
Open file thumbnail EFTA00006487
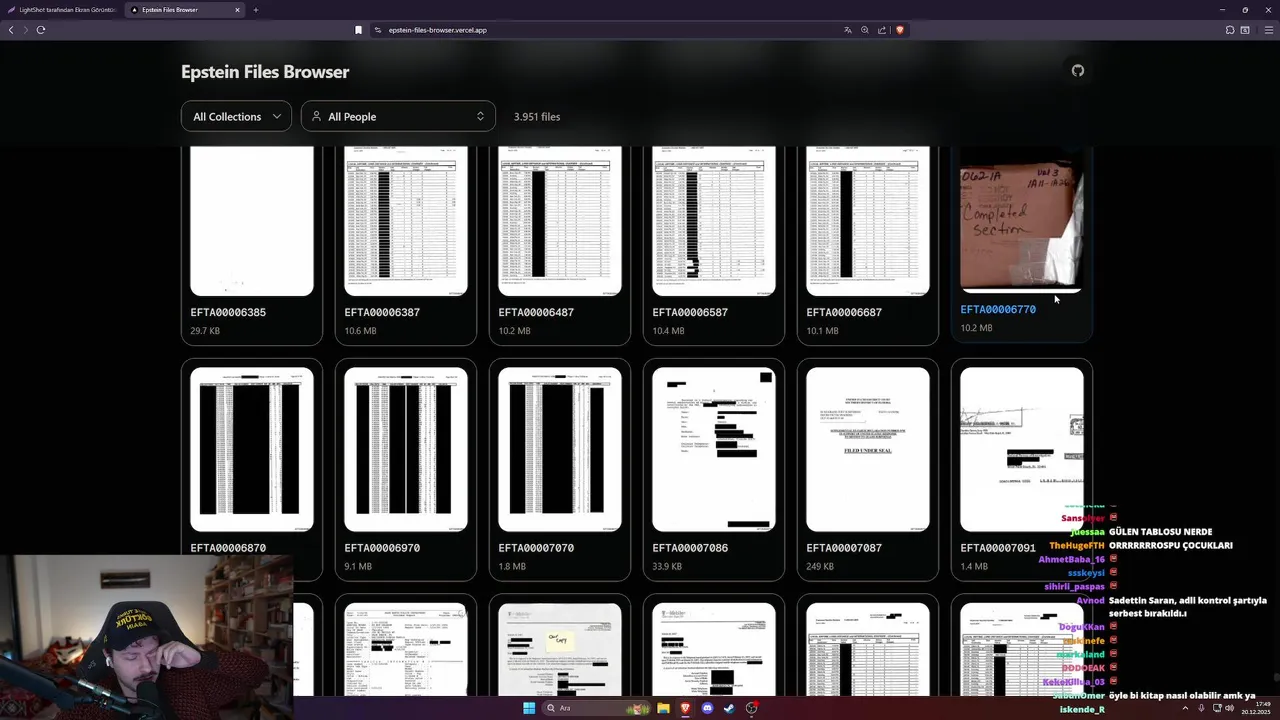(560, 221)
